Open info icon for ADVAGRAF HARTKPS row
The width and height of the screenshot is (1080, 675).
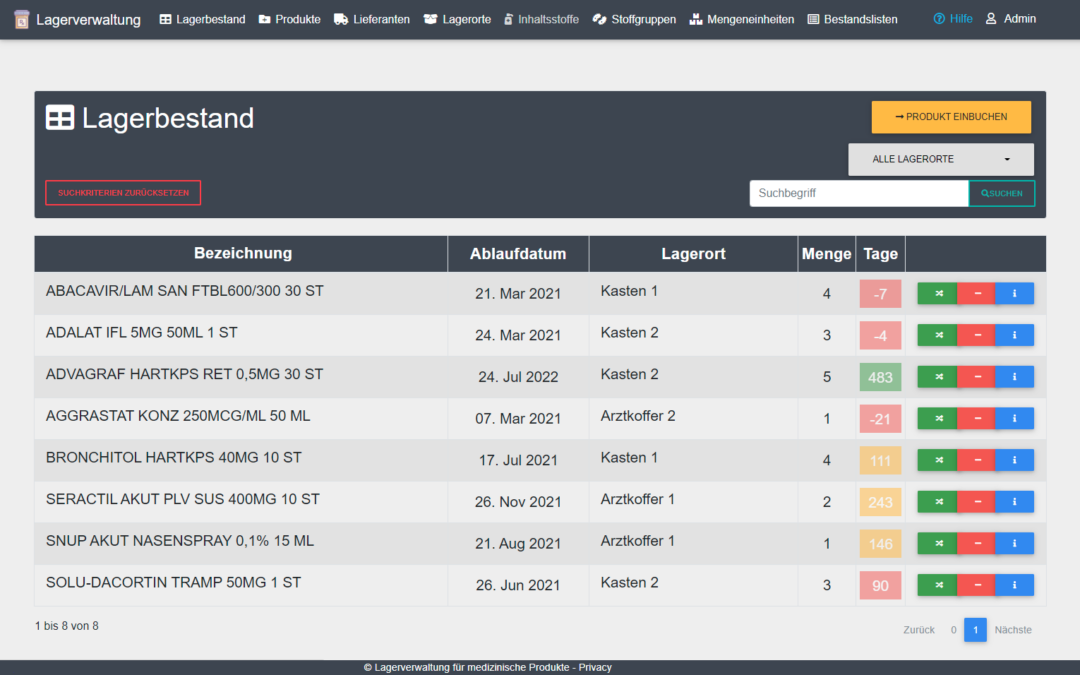(1015, 377)
